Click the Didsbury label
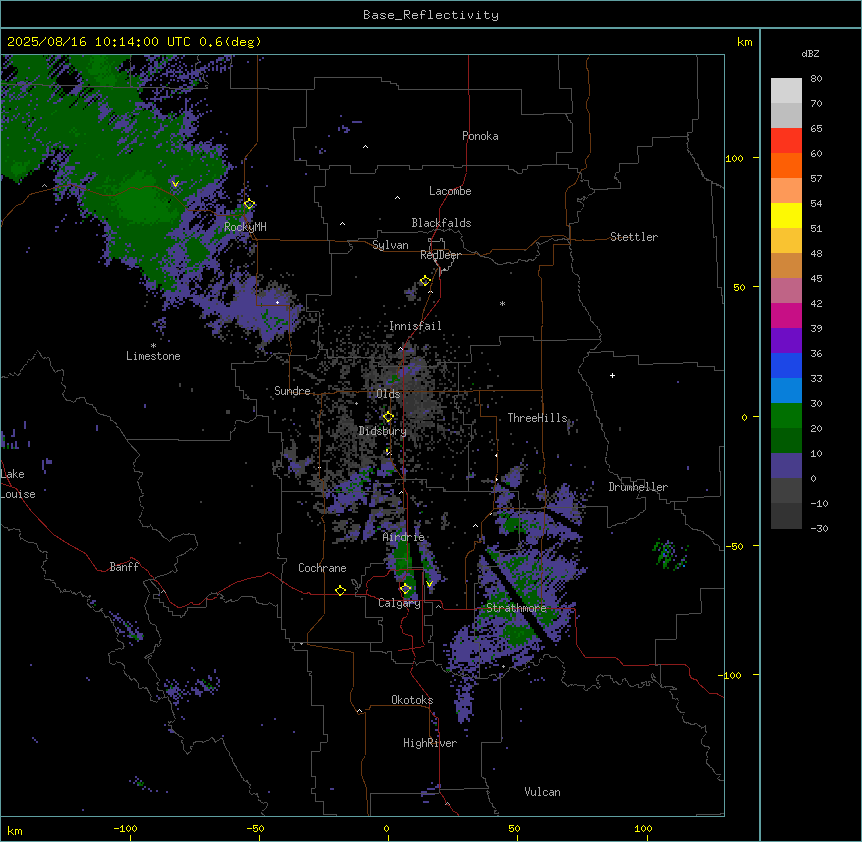Screen dimensions: 862x842 pos(383,431)
